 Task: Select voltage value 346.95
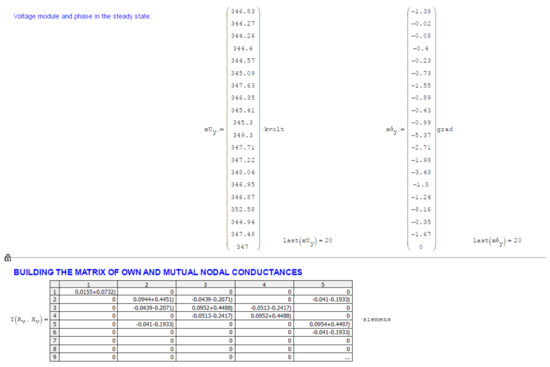(243, 185)
